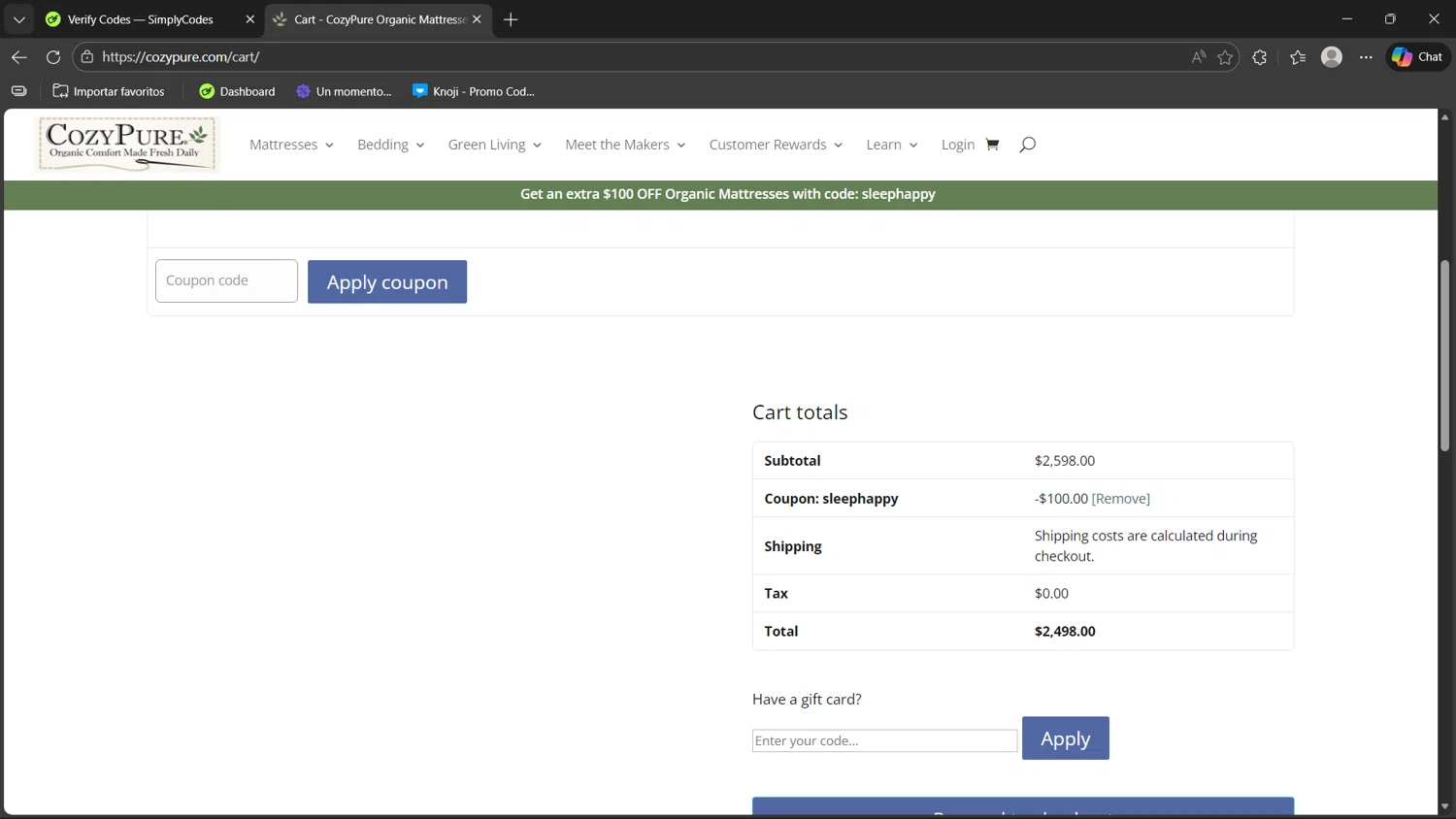This screenshot has height=819, width=1456.
Task: Expand the Customer Rewards menu
Action: point(776,145)
